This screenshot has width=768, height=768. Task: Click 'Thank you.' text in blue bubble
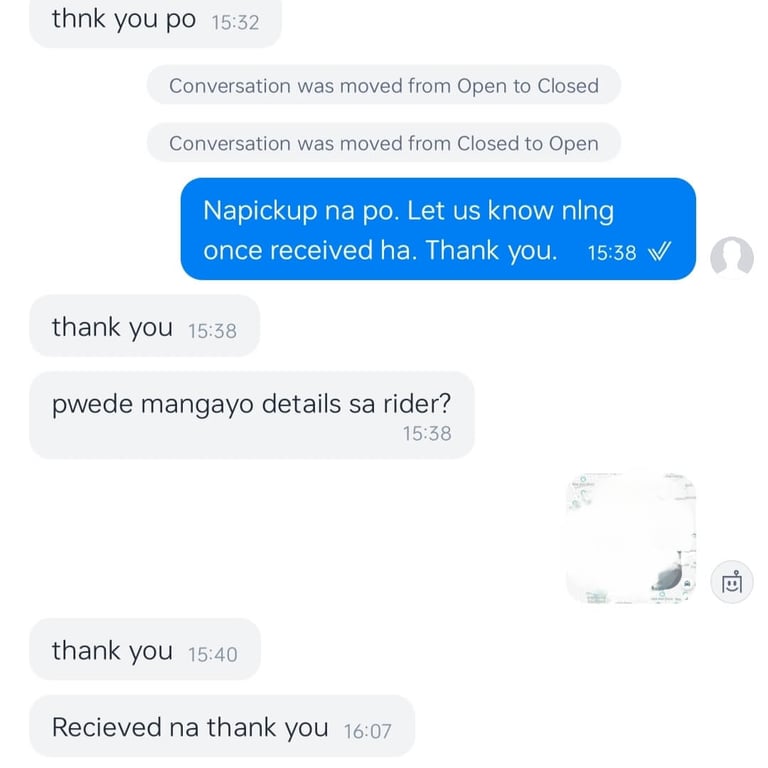(491, 251)
